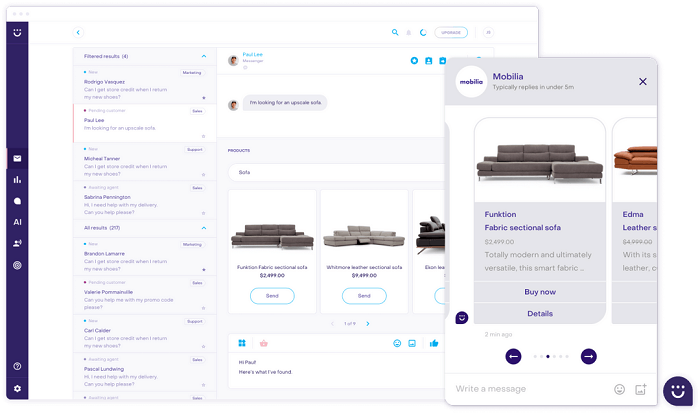This screenshot has height=418, width=700.
Task: Click Buy now on Funktion card
Action: pyautogui.click(x=540, y=292)
